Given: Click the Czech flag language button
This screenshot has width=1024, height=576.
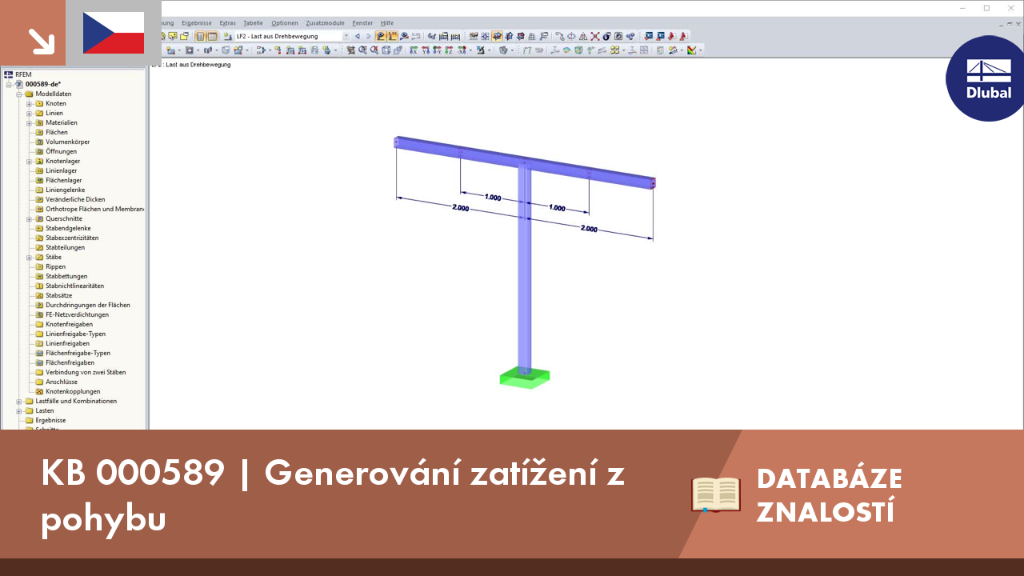Looking at the screenshot, I should pos(114,33).
